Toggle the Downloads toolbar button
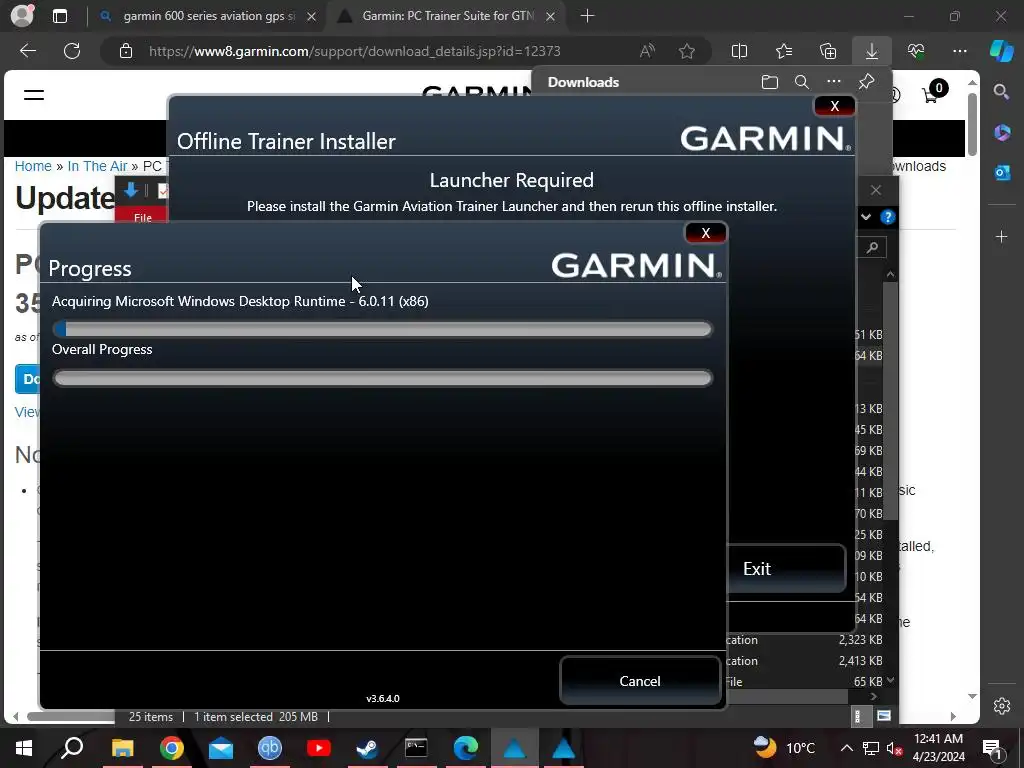The image size is (1024, 768). click(872, 51)
